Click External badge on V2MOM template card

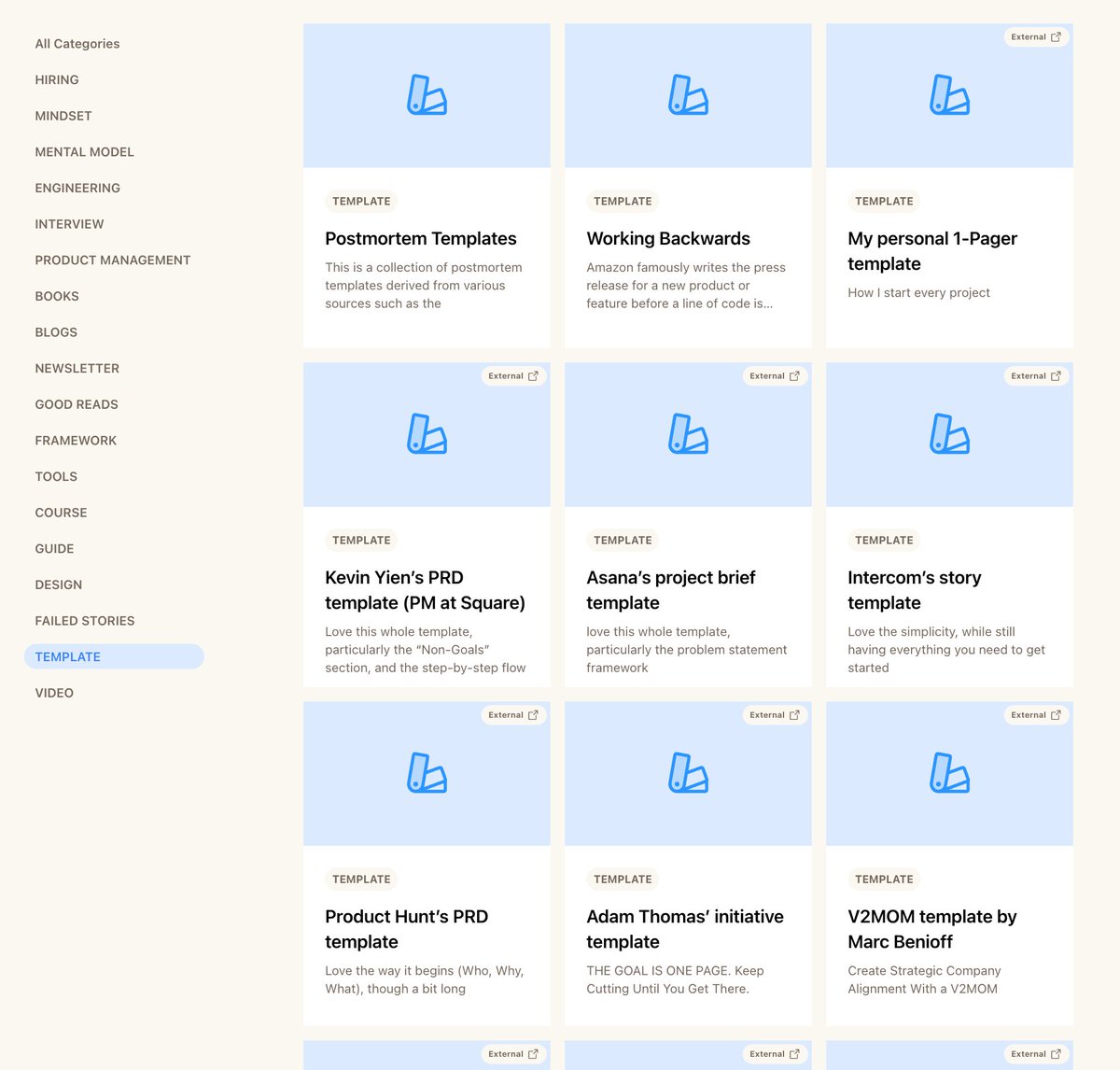1036,715
